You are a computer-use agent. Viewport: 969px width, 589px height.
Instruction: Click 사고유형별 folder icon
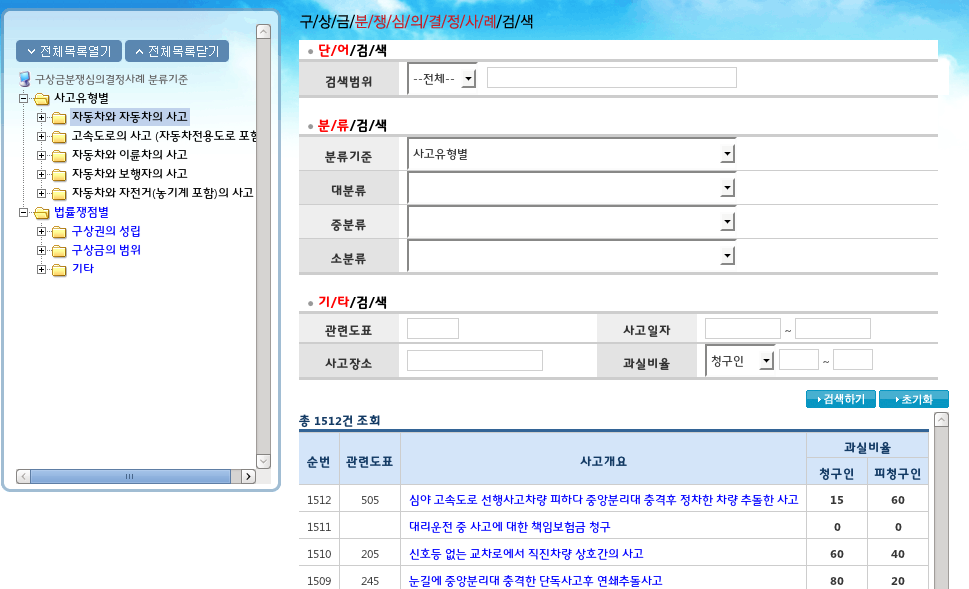[x=41, y=99]
